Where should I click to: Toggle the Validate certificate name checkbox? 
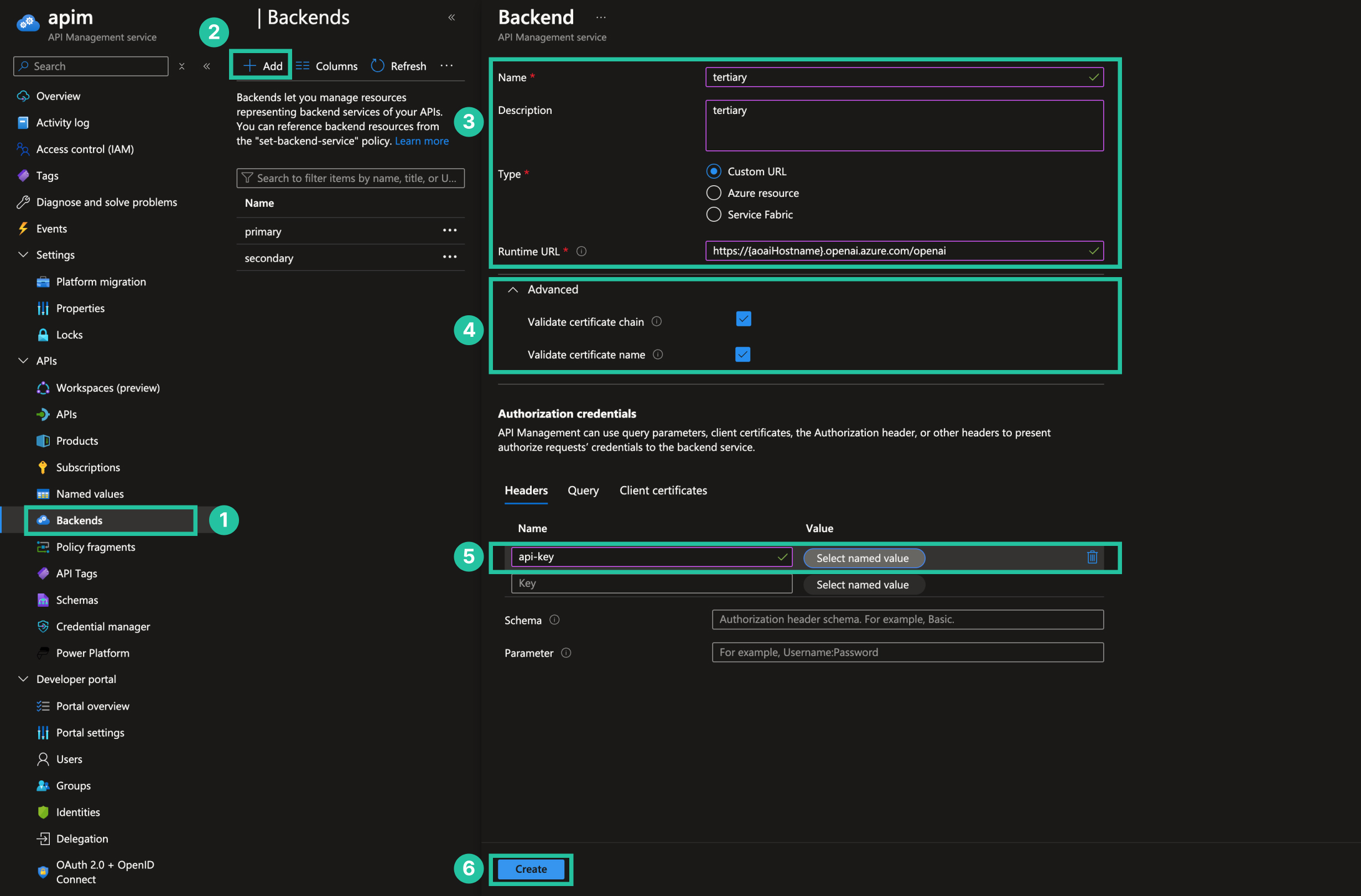pyautogui.click(x=742, y=355)
